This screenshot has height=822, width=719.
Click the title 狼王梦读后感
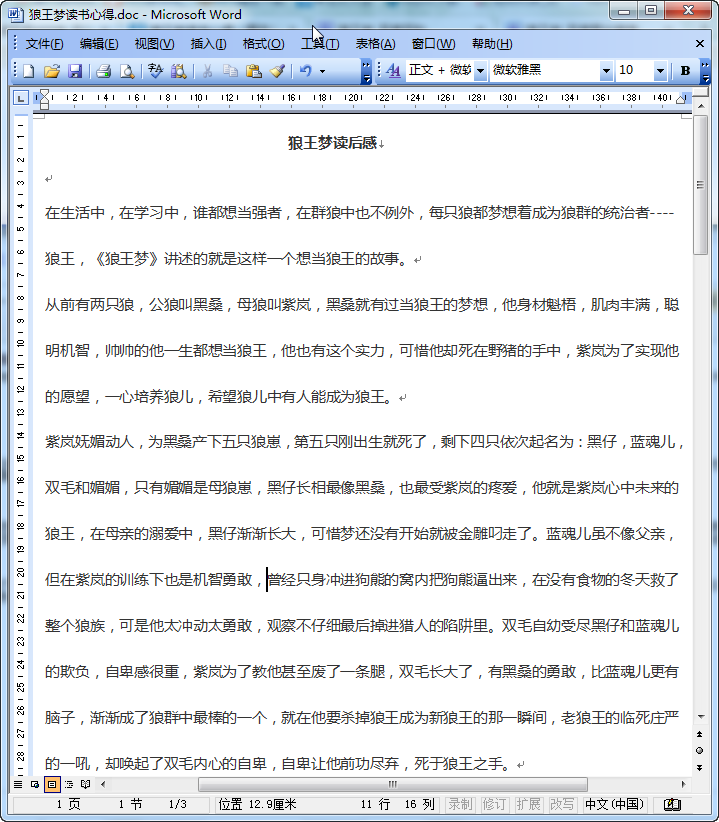(x=333, y=143)
